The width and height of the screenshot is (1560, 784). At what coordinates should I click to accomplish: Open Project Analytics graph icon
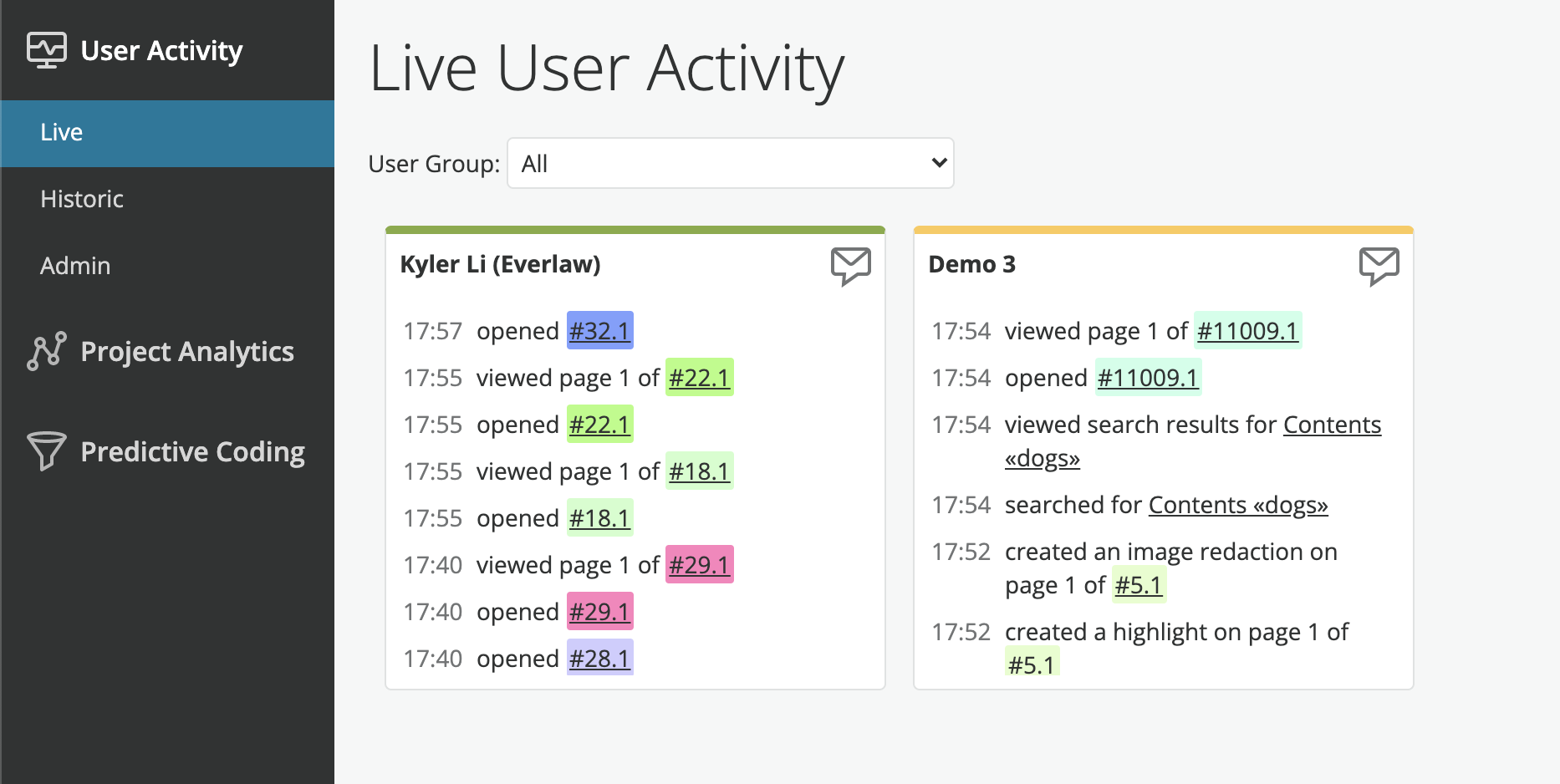[47, 351]
